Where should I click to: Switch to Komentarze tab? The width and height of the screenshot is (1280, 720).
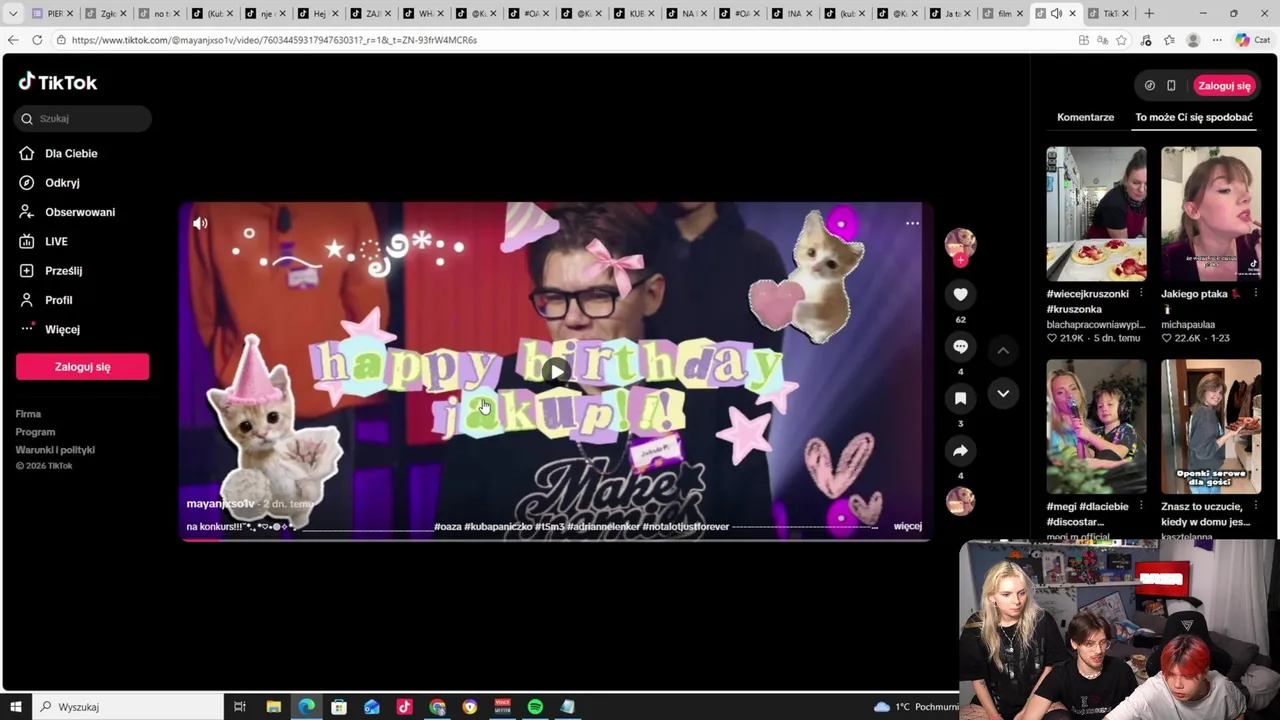click(1085, 117)
